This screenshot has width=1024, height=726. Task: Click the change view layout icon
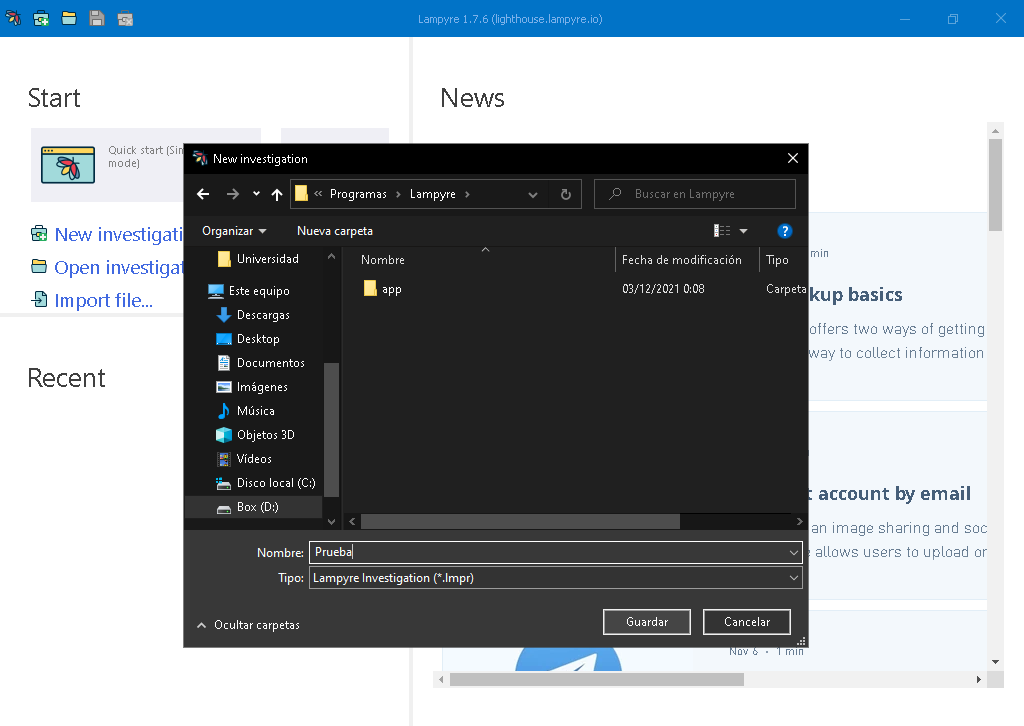click(722, 230)
